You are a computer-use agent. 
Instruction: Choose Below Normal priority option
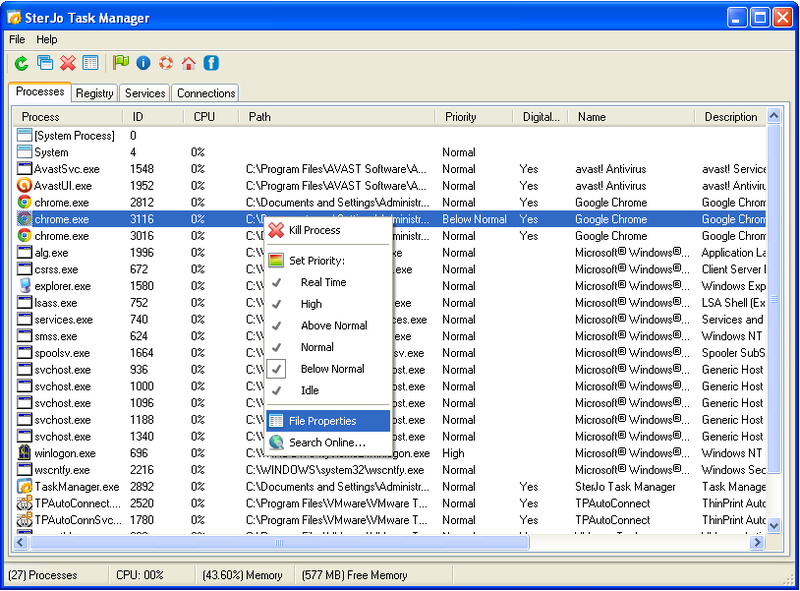tap(328, 368)
